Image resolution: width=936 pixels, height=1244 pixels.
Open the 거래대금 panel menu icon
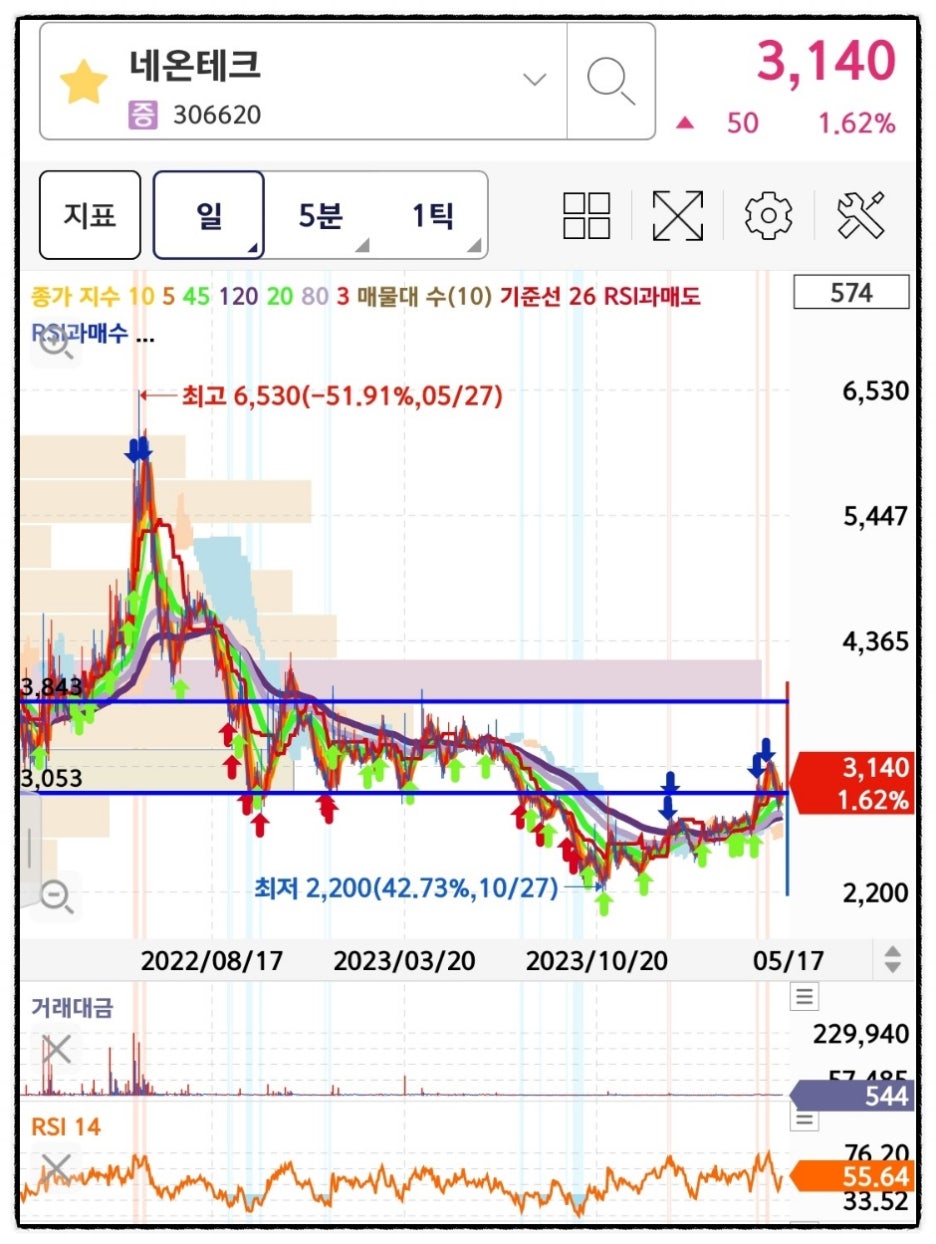(804, 996)
